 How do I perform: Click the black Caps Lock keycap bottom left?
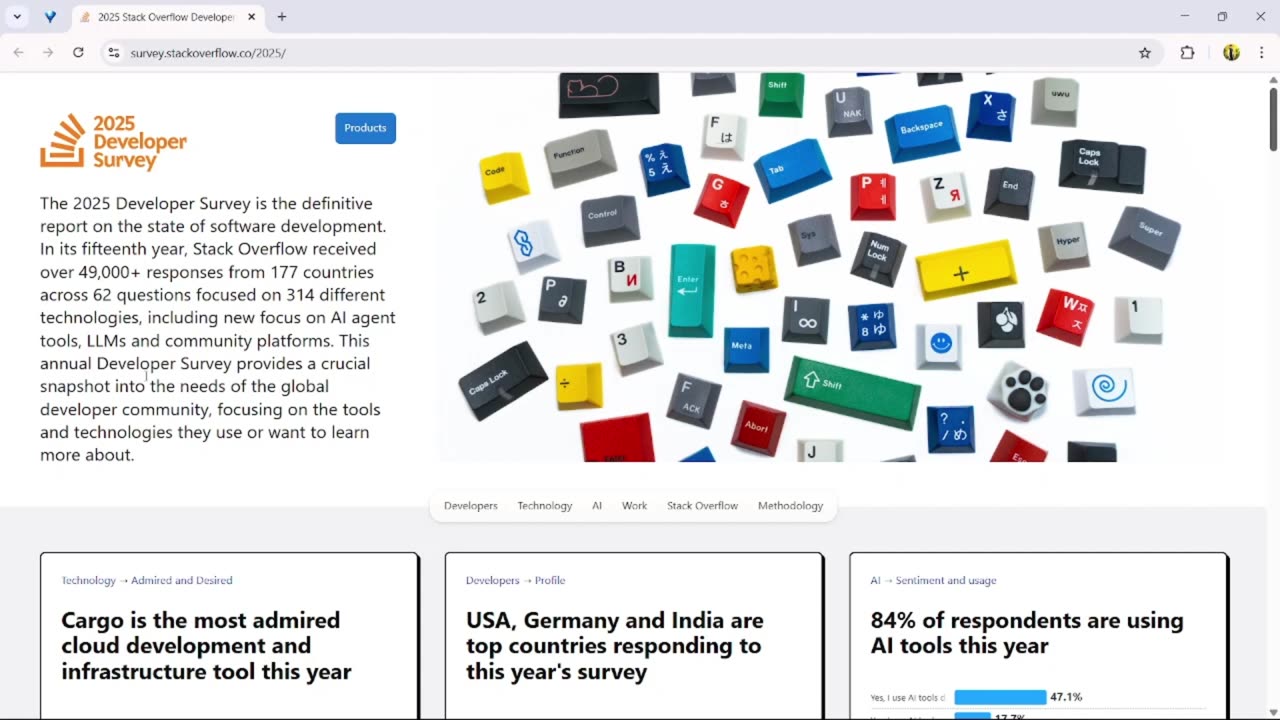click(x=502, y=380)
